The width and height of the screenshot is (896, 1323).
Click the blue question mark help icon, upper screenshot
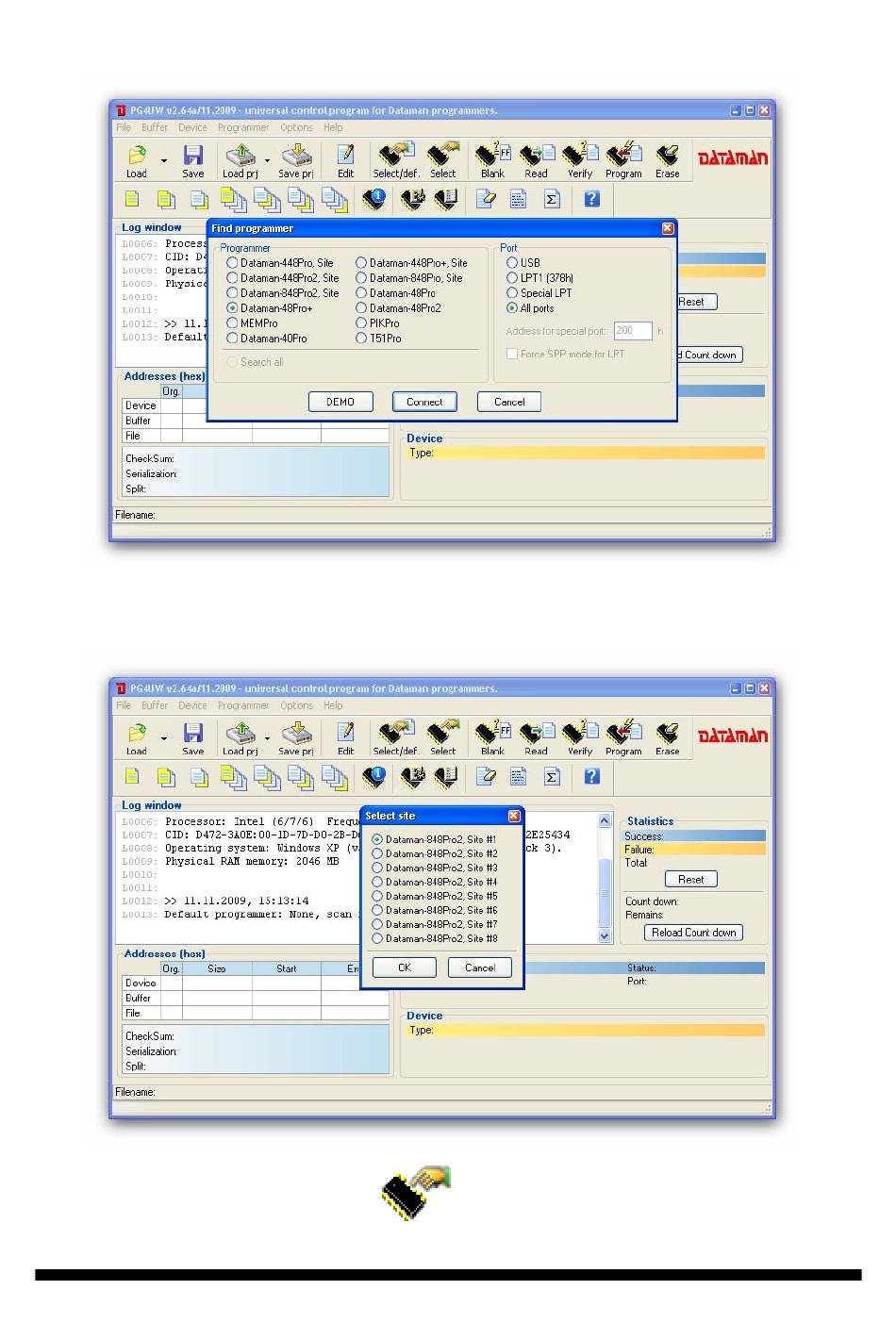pyautogui.click(x=592, y=199)
